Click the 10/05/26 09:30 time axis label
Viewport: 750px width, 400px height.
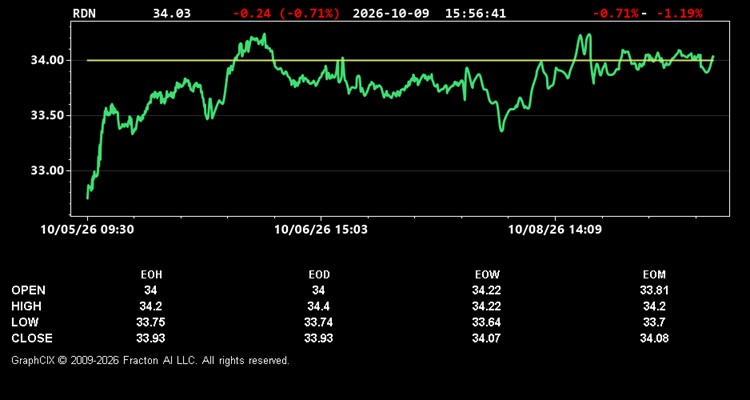(x=88, y=230)
